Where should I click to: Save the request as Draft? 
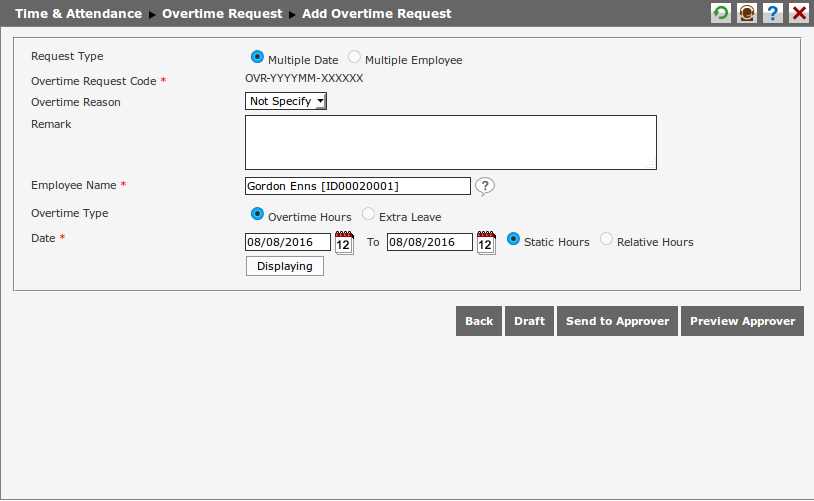pyautogui.click(x=529, y=321)
